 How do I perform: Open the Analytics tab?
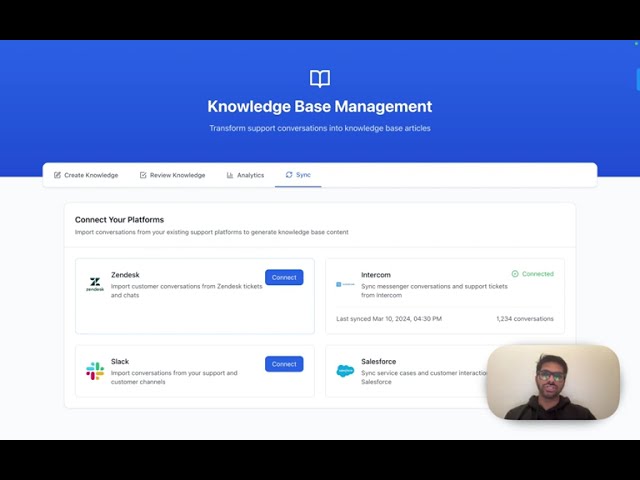point(245,175)
